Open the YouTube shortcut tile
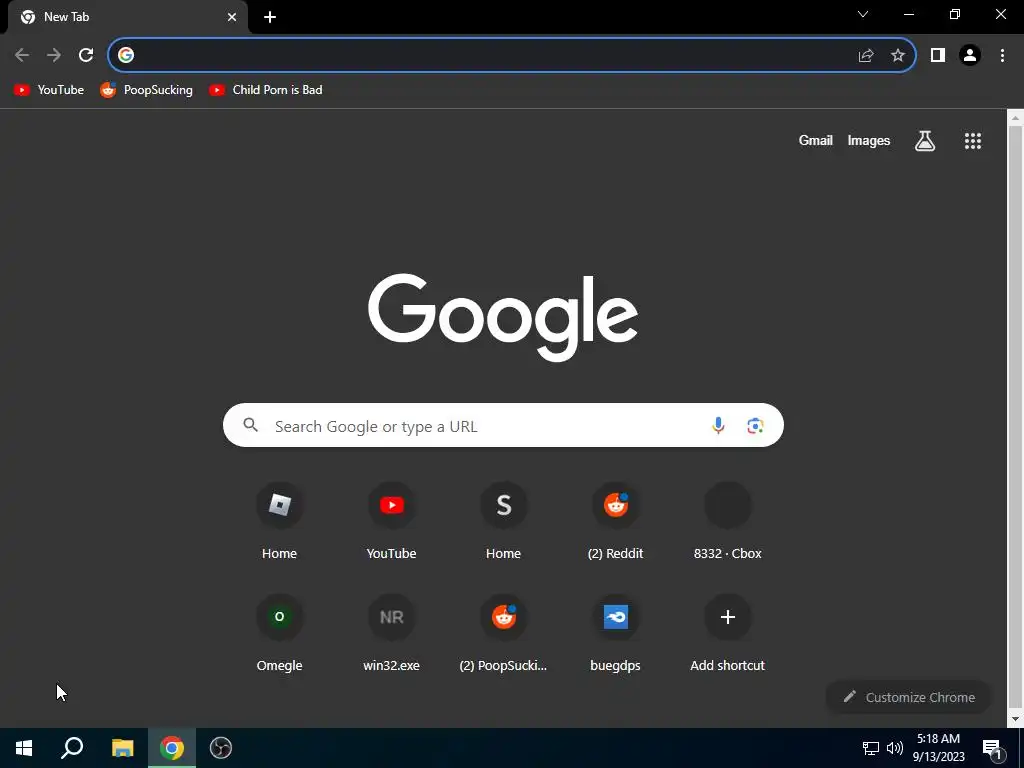 [x=391, y=521]
